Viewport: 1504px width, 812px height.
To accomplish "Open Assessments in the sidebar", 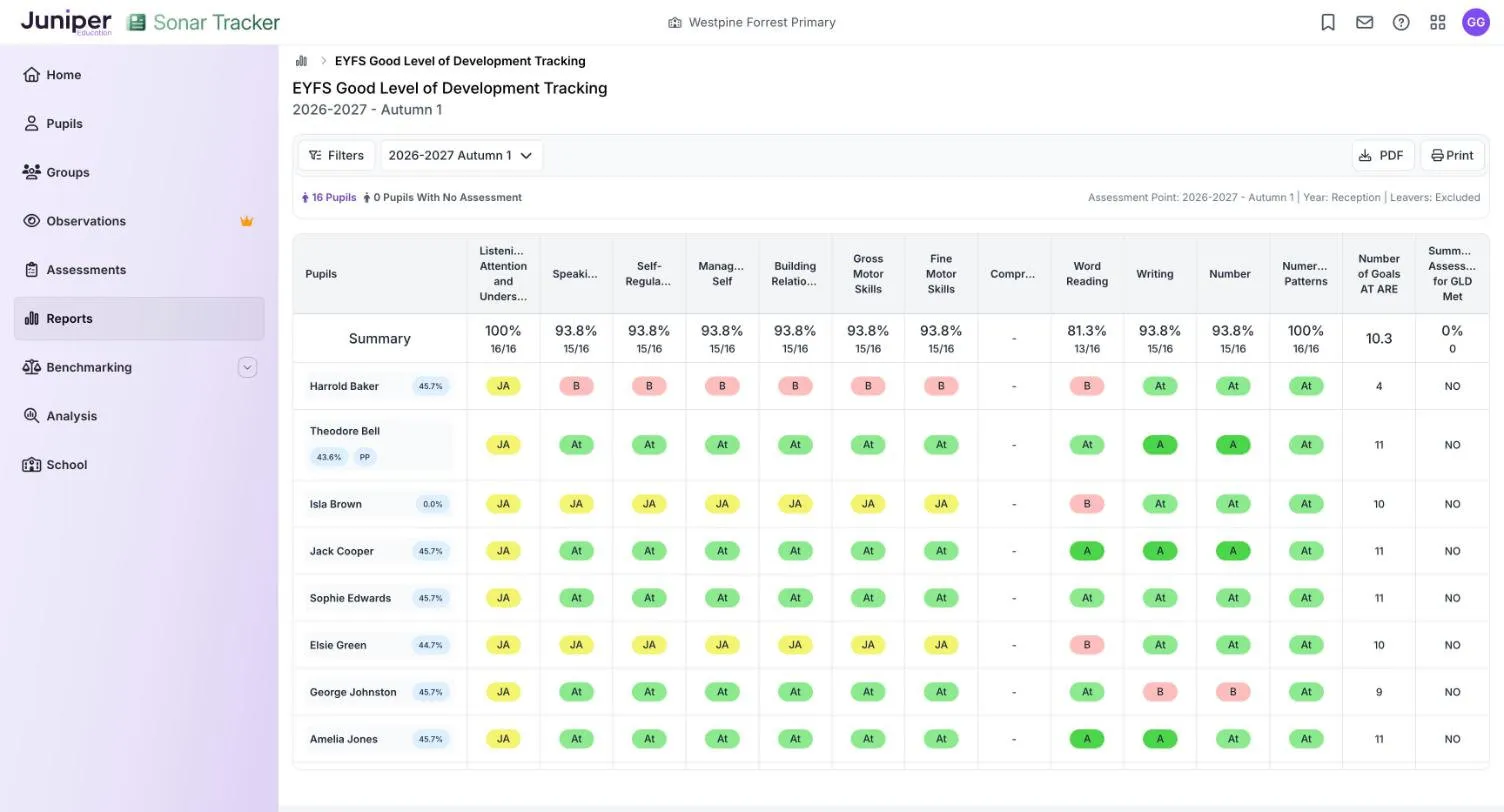I will [x=139, y=270].
